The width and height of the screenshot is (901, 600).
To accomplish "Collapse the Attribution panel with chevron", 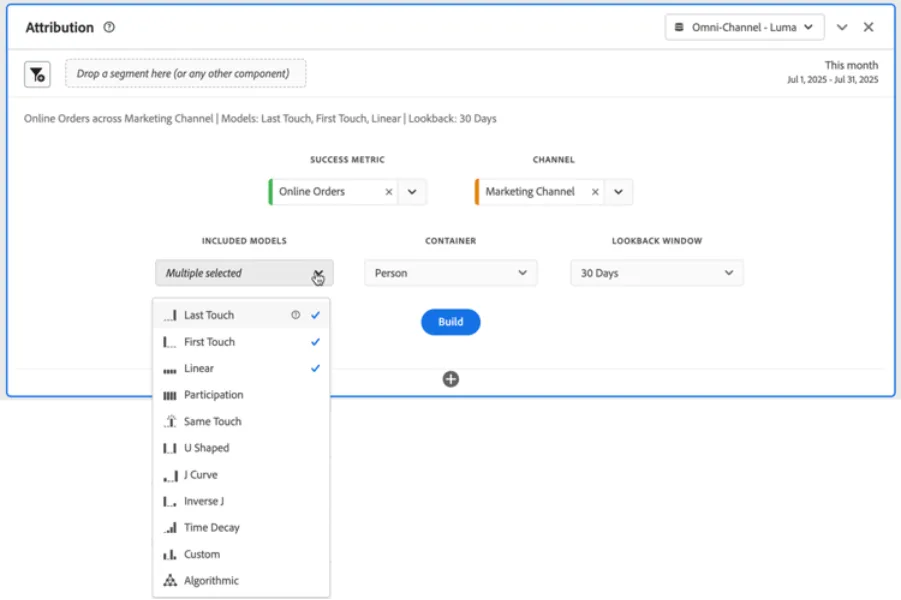I will pyautogui.click(x=842, y=27).
